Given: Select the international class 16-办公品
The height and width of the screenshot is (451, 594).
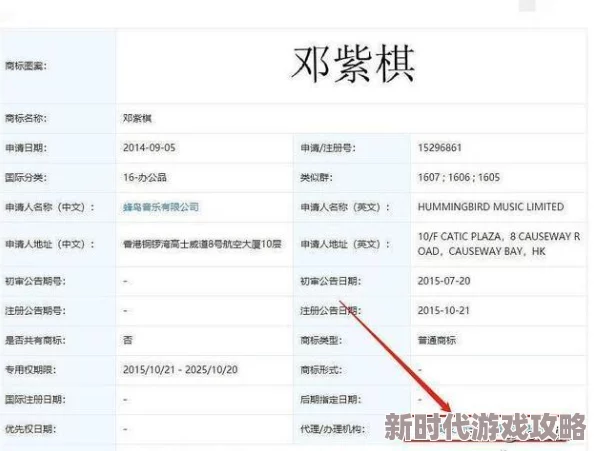Looking at the screenshot, I should click(x=145, y=177).
